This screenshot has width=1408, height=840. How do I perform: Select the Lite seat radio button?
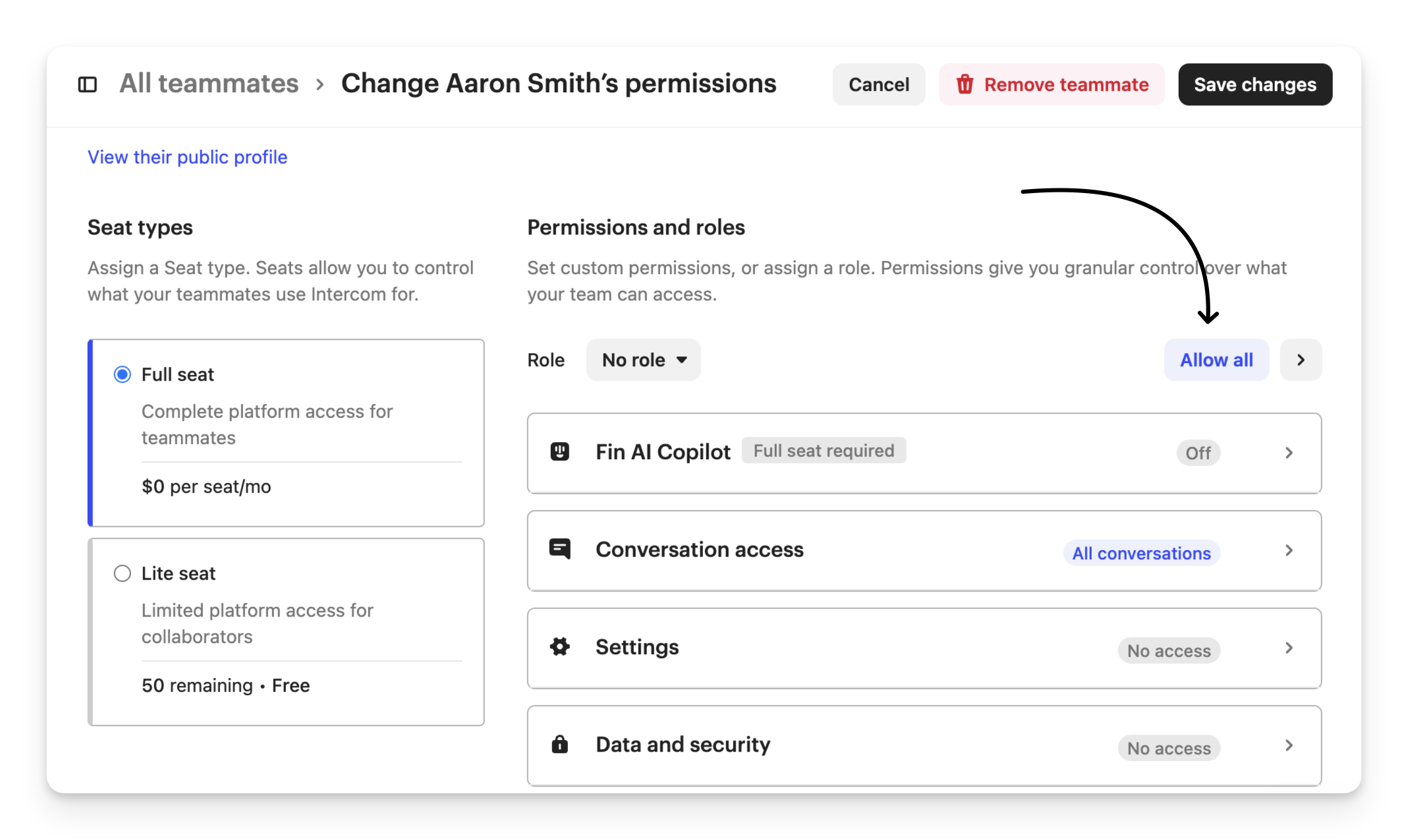click(123, 573)
